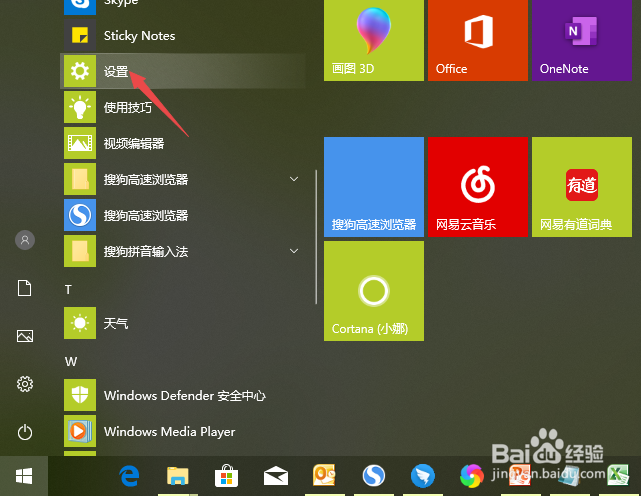
Task: Open 使用技巧 tips app
Action: (183, 107)
